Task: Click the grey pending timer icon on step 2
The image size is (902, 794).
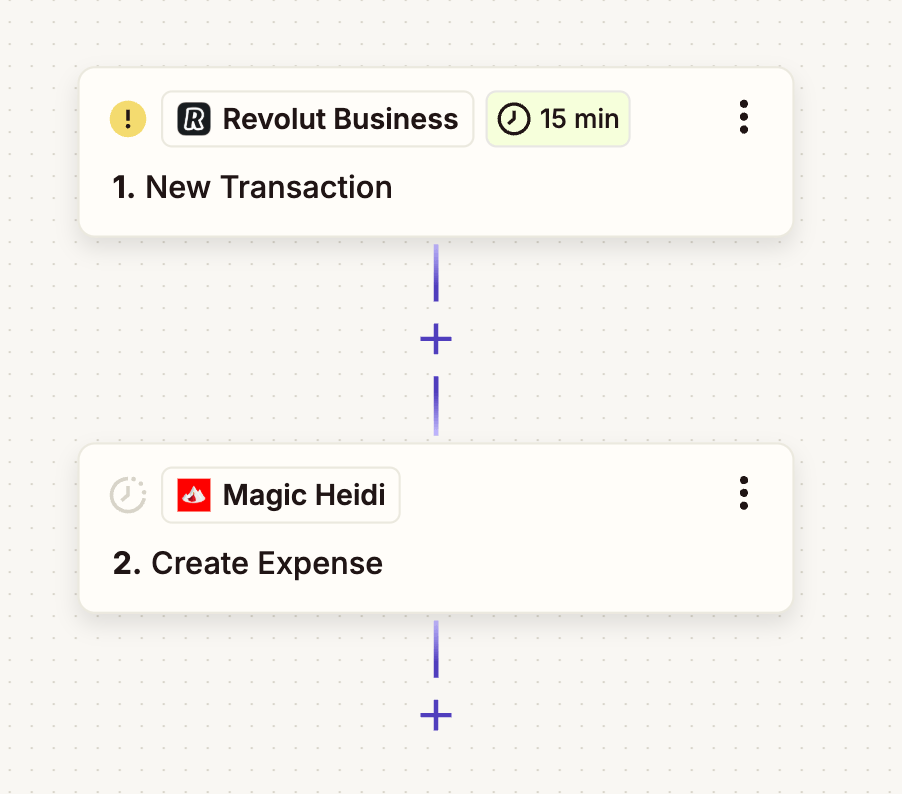Action: (x=128, y=494)
